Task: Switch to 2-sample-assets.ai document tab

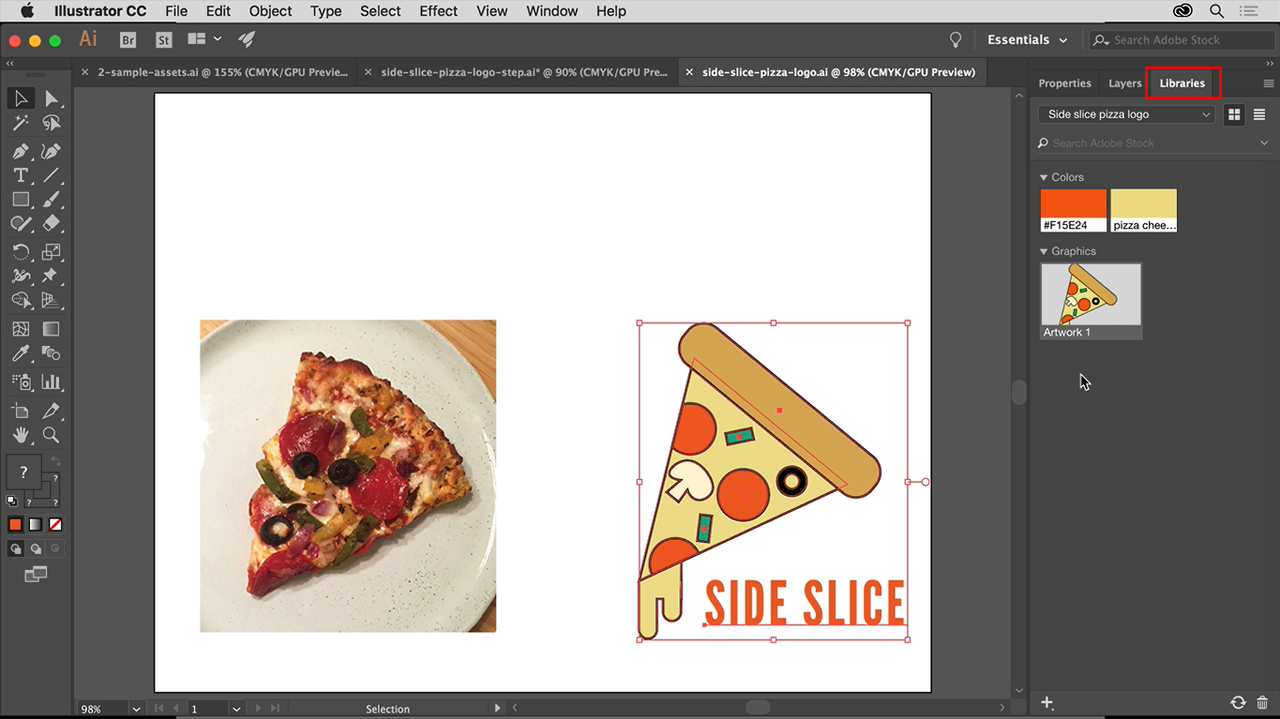Action: click(x=222, y=72)
